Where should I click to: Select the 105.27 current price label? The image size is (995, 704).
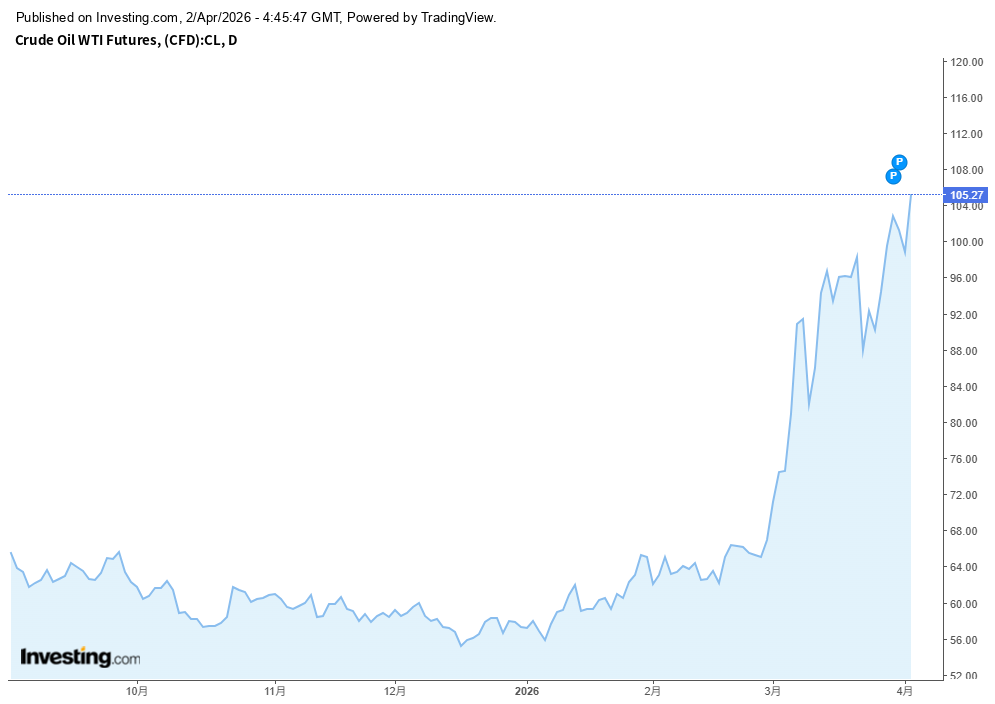pos(967,195)
